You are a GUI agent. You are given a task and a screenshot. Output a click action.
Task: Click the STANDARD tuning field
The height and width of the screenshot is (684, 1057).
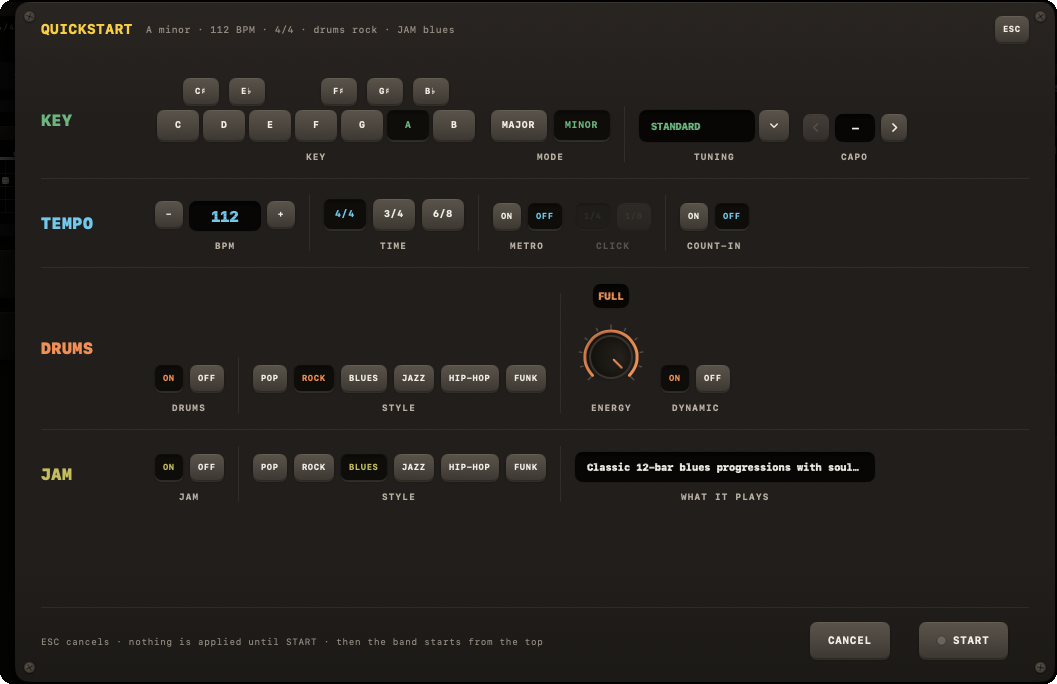click(x=696, y=126)
